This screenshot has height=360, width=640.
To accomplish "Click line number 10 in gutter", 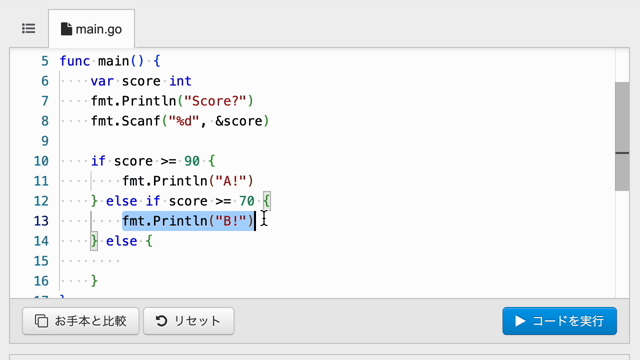I will pyautogui.click(x=41, y=161).
